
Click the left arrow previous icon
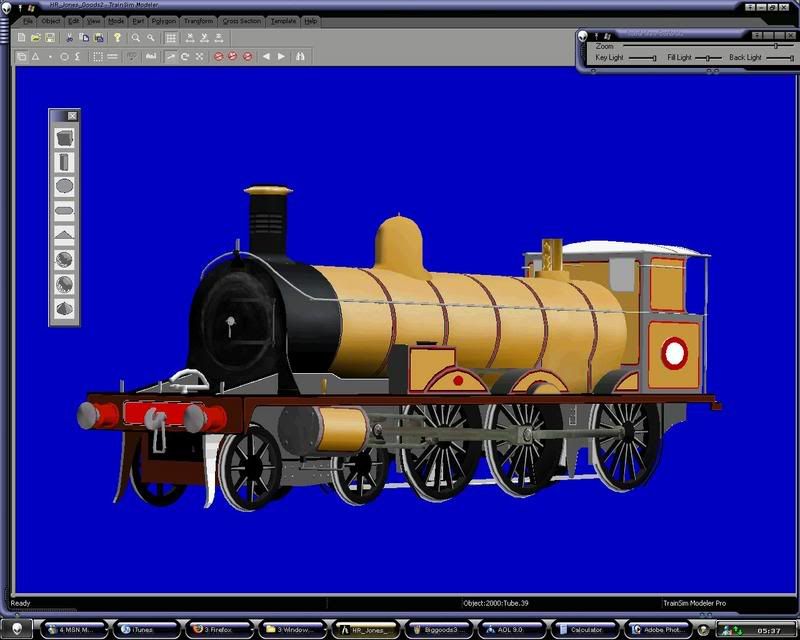tap(266, 57)
